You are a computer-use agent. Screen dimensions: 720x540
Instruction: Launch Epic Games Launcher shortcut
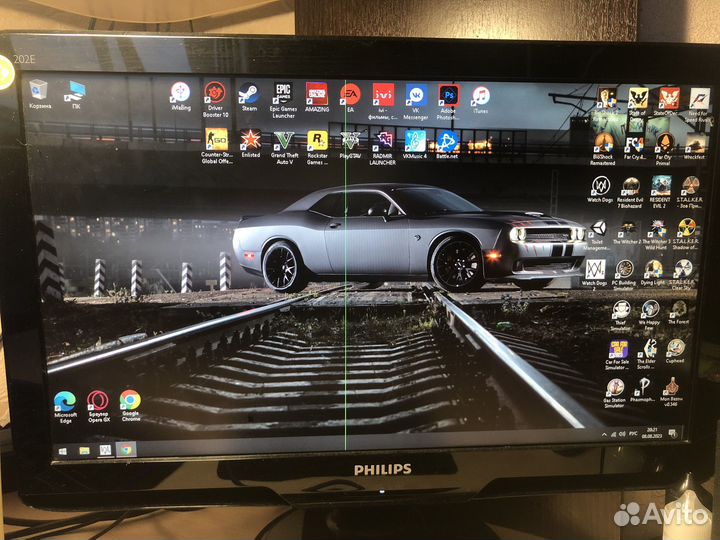click(x=283, y=93)
